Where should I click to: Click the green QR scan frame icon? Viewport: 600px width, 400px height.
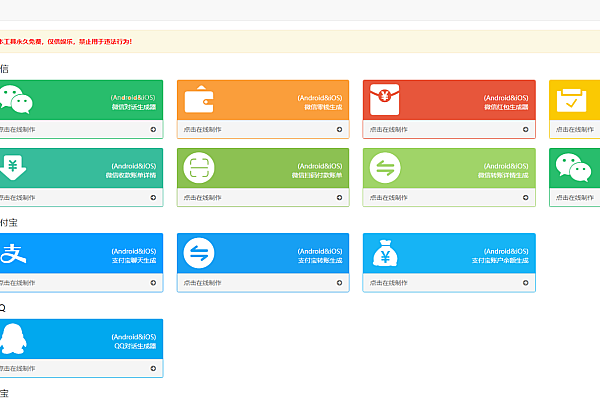point(199,168)
